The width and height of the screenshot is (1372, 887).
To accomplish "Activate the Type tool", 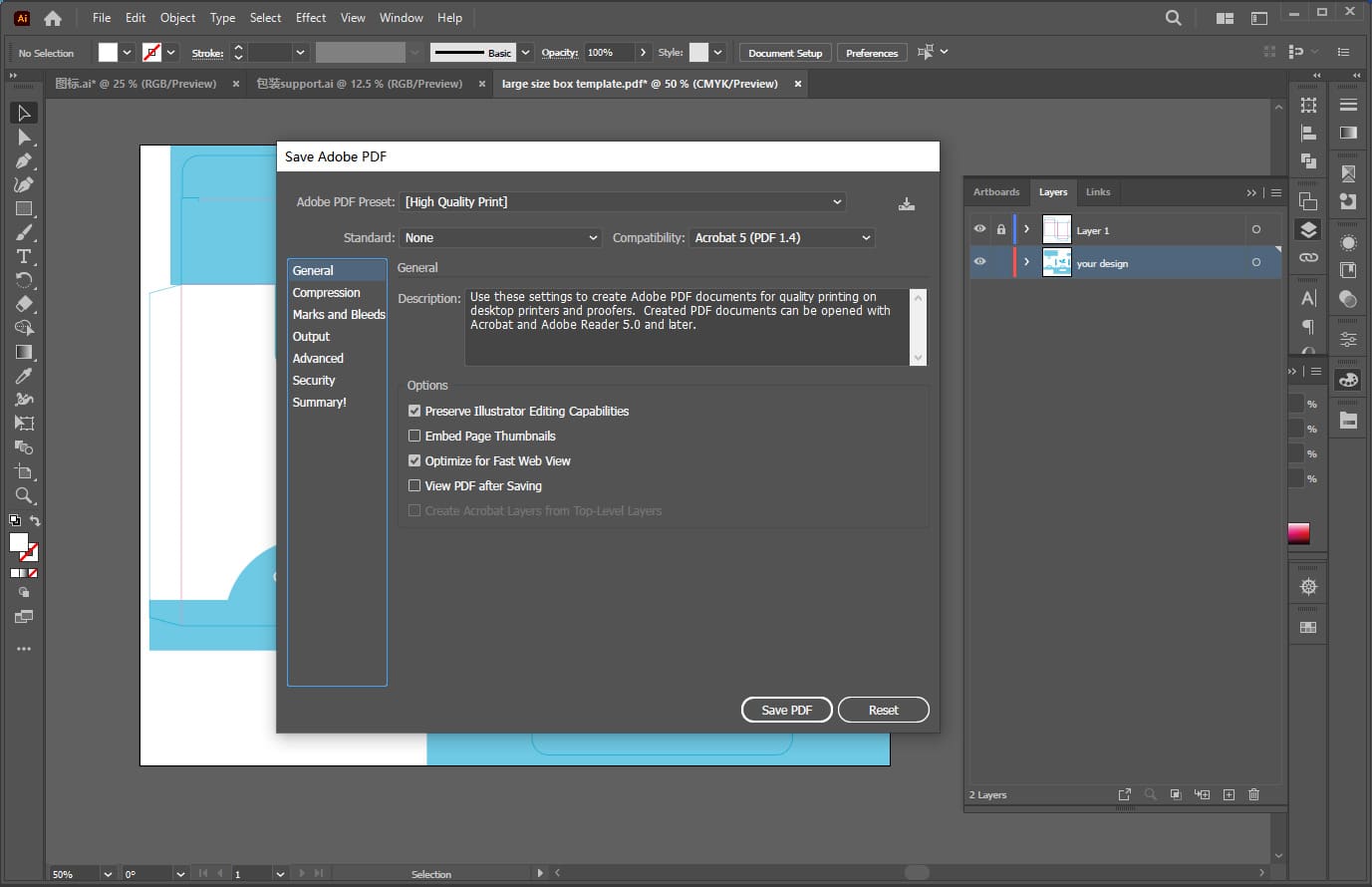I will pyautogui.click(x=25, y=256).
